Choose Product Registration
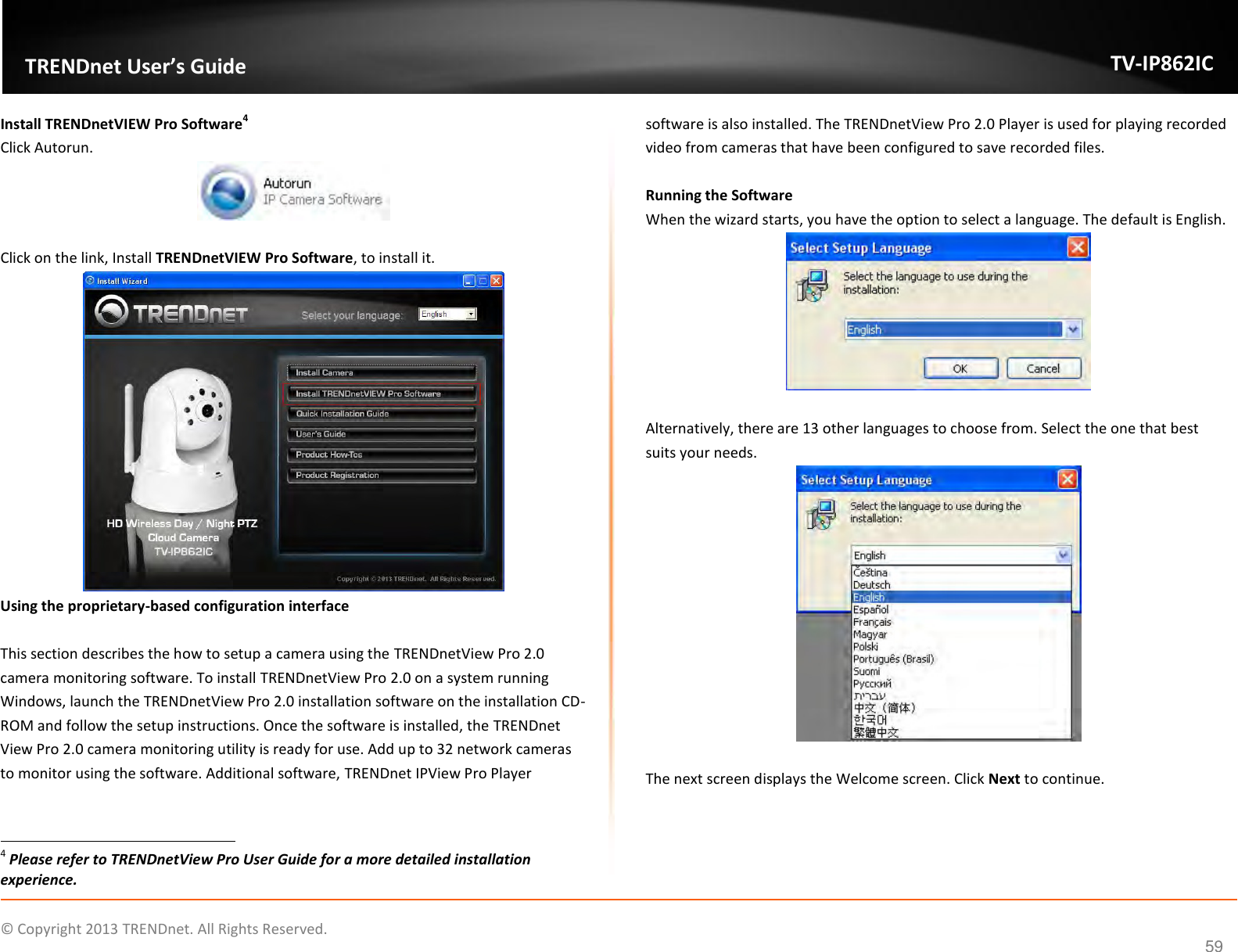1238x952 pixels. 382,475
